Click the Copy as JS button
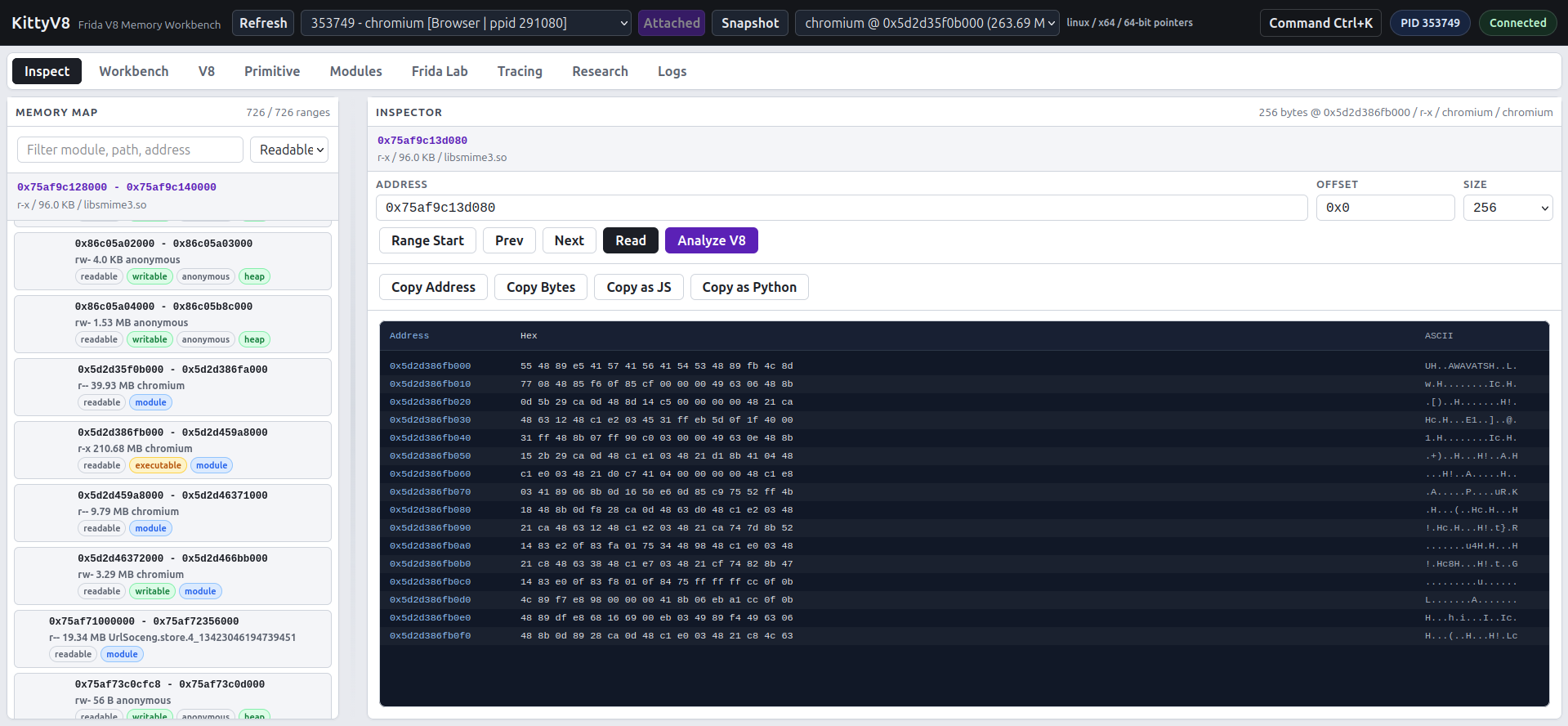The image size is (1568, 726). coord(639,287)
